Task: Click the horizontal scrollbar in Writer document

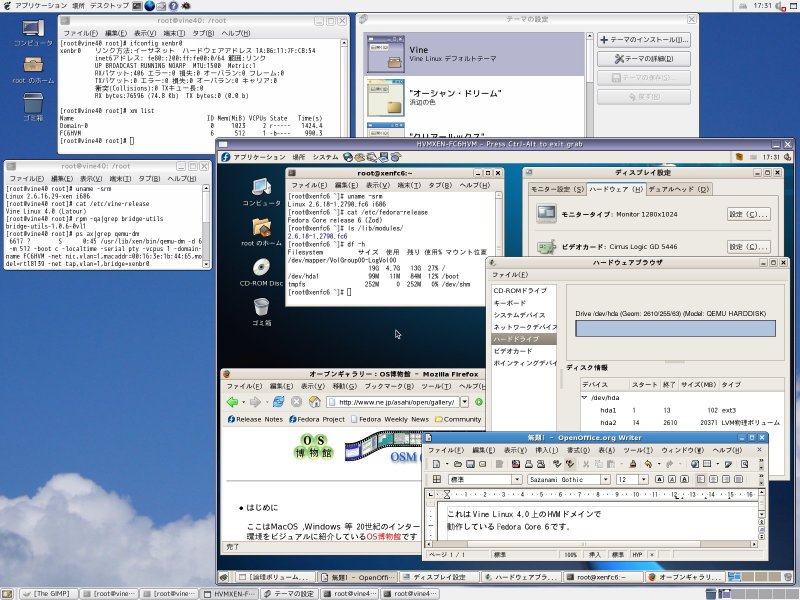Action: [590, 544]
